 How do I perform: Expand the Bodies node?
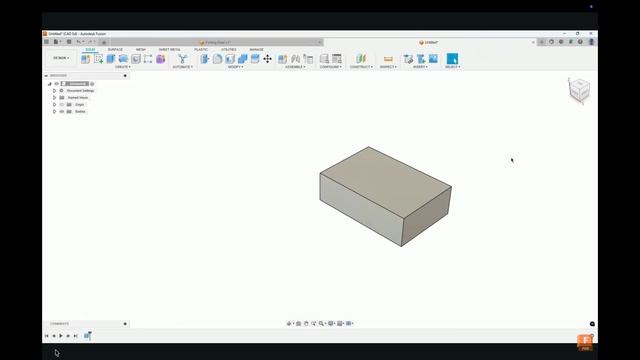[x=54, y=111]
